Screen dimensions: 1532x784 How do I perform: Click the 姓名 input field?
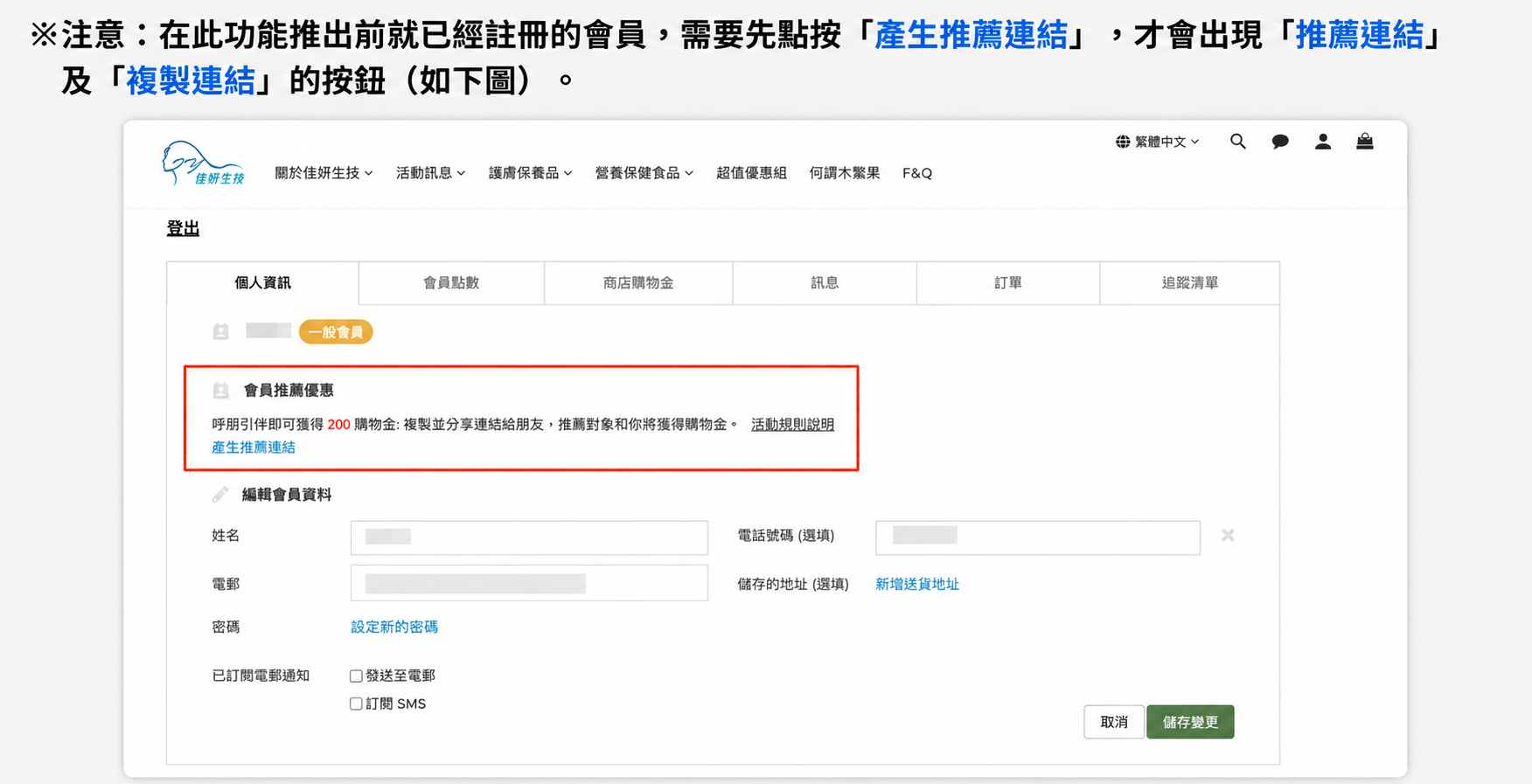pos(529,538)
